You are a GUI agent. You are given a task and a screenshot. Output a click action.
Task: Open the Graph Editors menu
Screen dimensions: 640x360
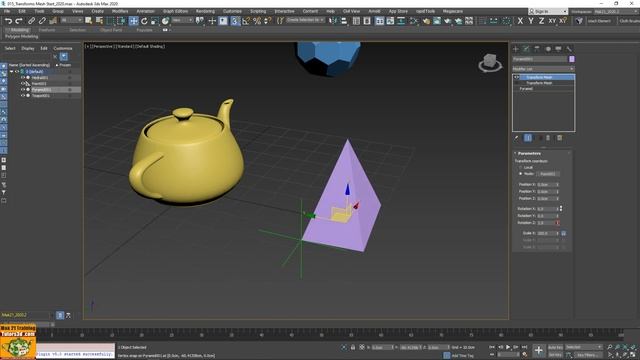pos(176,11)
